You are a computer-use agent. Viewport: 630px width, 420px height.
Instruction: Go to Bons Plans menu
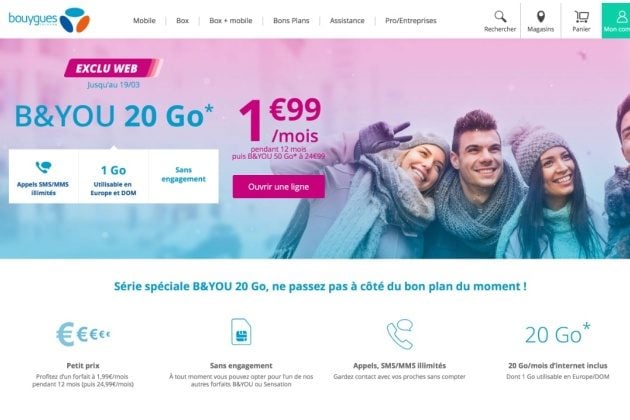291,20
